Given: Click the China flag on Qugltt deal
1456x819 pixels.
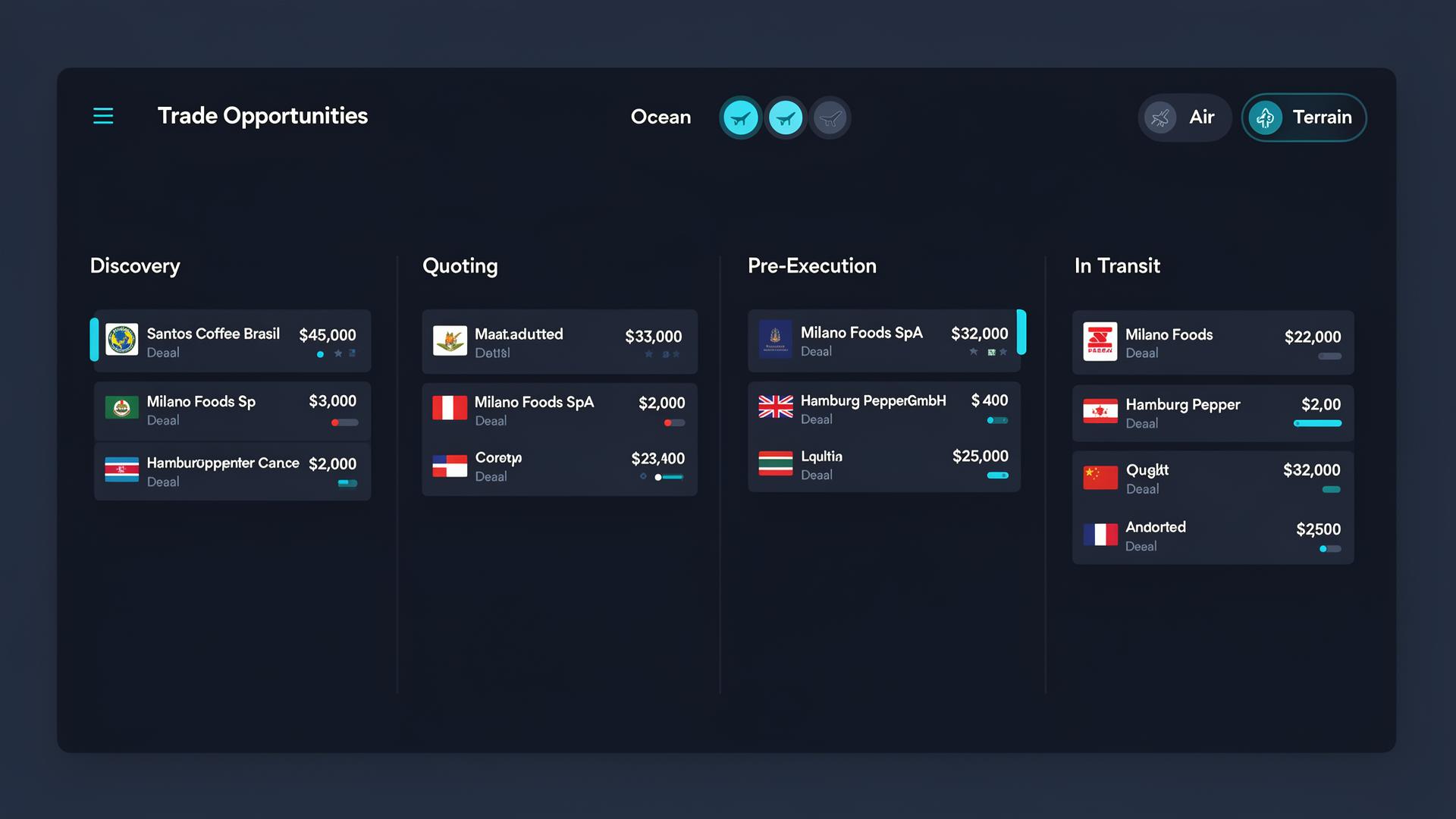Looking at the screenshot, I should [x=1100, y=478].
